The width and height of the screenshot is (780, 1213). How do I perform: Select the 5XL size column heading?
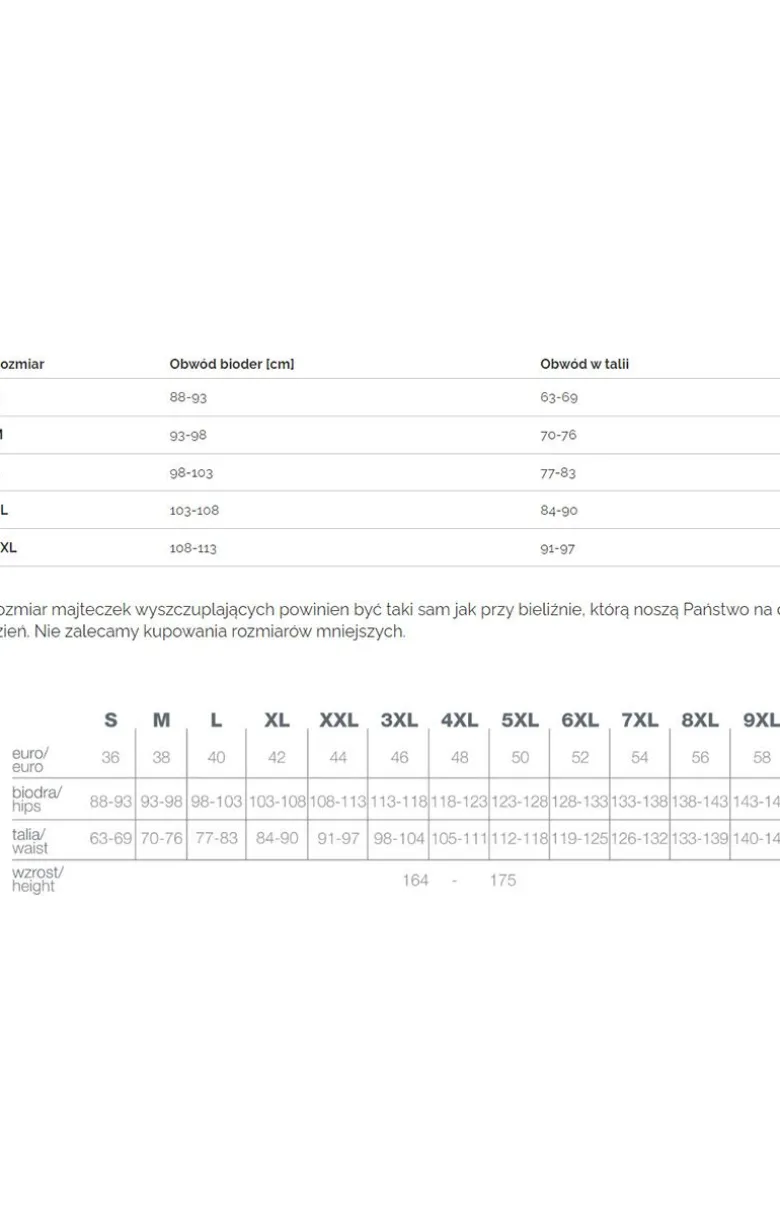pyautogui.click(x=520, y=720)
